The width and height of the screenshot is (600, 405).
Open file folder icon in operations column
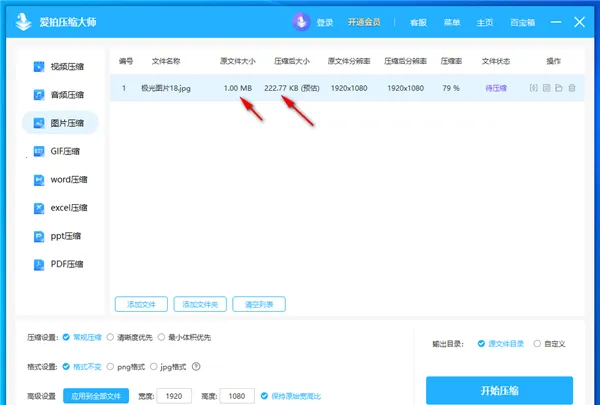pyautogui.click(x=559, y=88)
